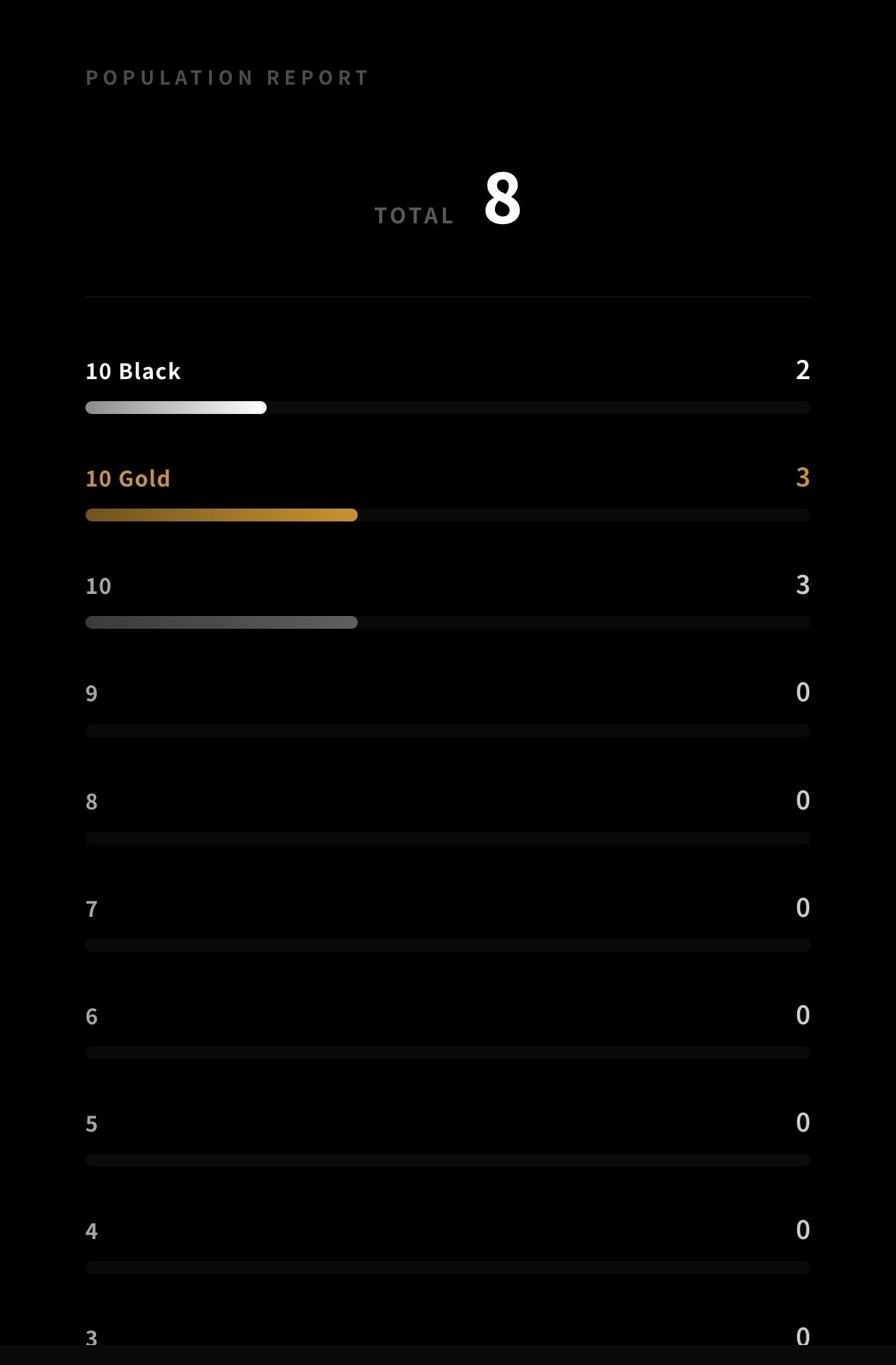Click the empty grade 7 bar
Screen dimensions: 896x1365
coord(448,945)
